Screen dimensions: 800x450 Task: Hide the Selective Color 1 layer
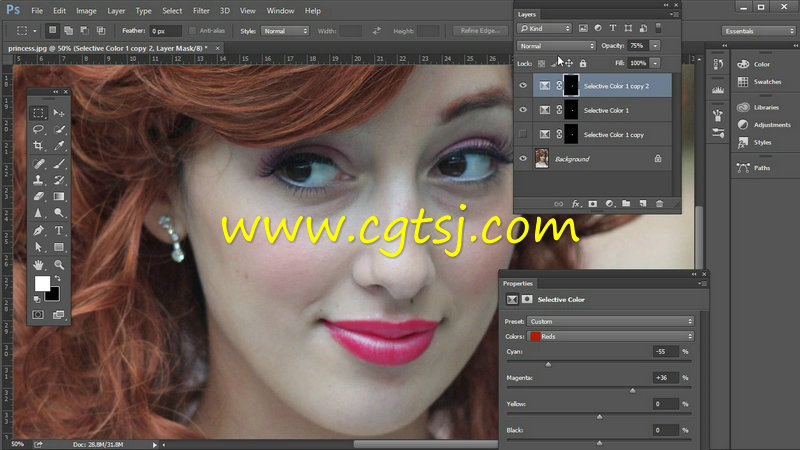coord(523,110)
